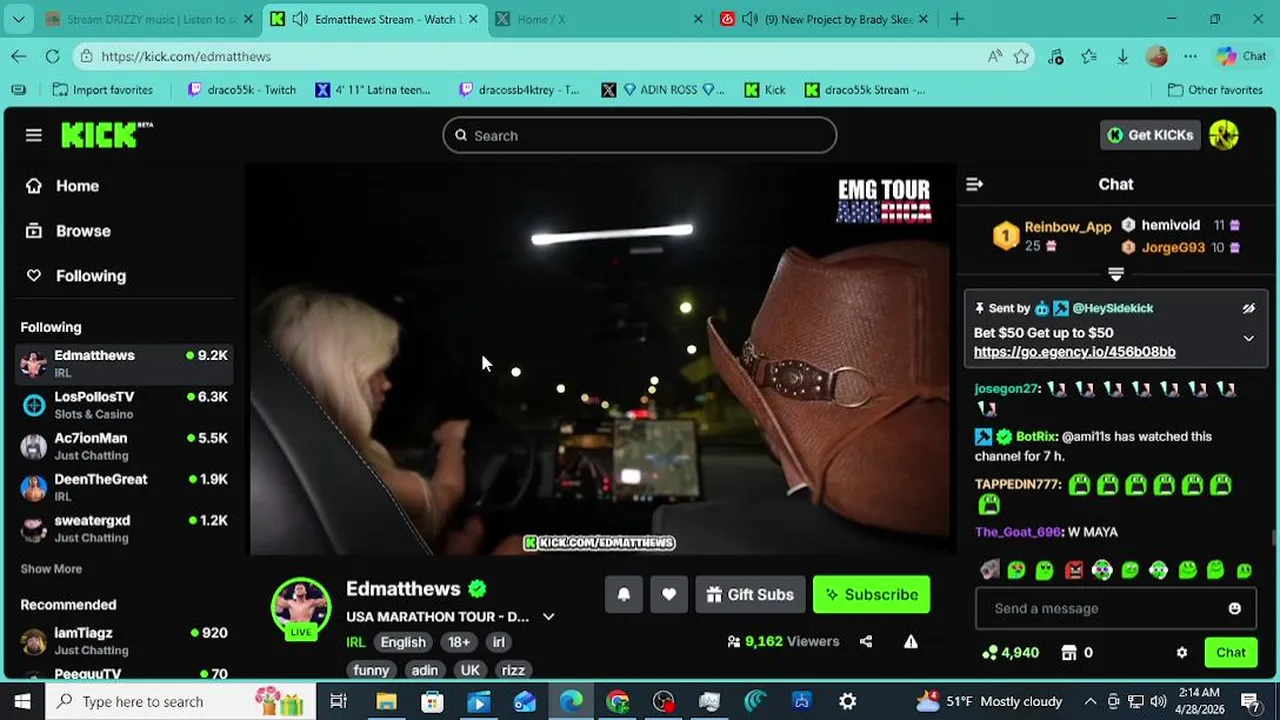Image resolution: width=1280 pixels, height=720 pixels.
Task: Open Reinbow_App top gifter profile
Action: [1067, 227]
